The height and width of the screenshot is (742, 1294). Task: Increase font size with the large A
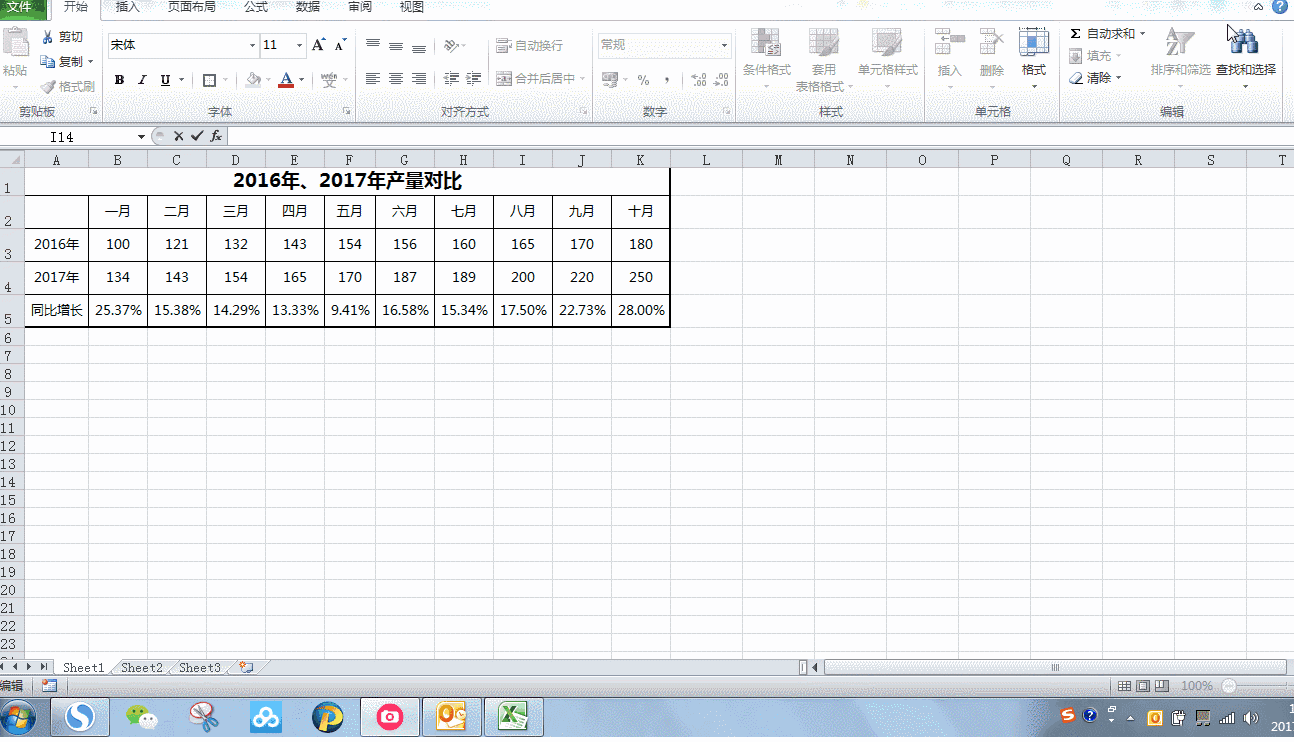[x=319, y=45]
